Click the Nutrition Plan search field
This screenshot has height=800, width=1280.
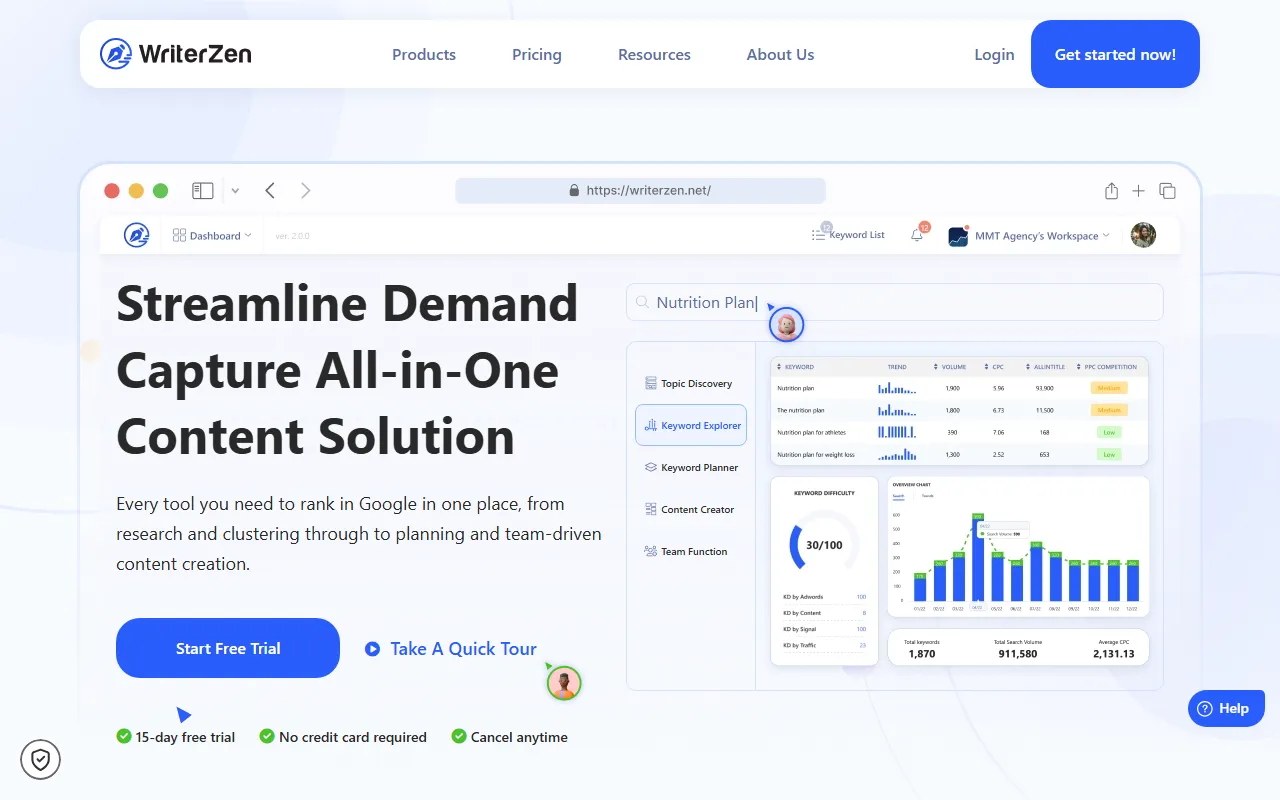pyautogui.click(x=895, y=302)
